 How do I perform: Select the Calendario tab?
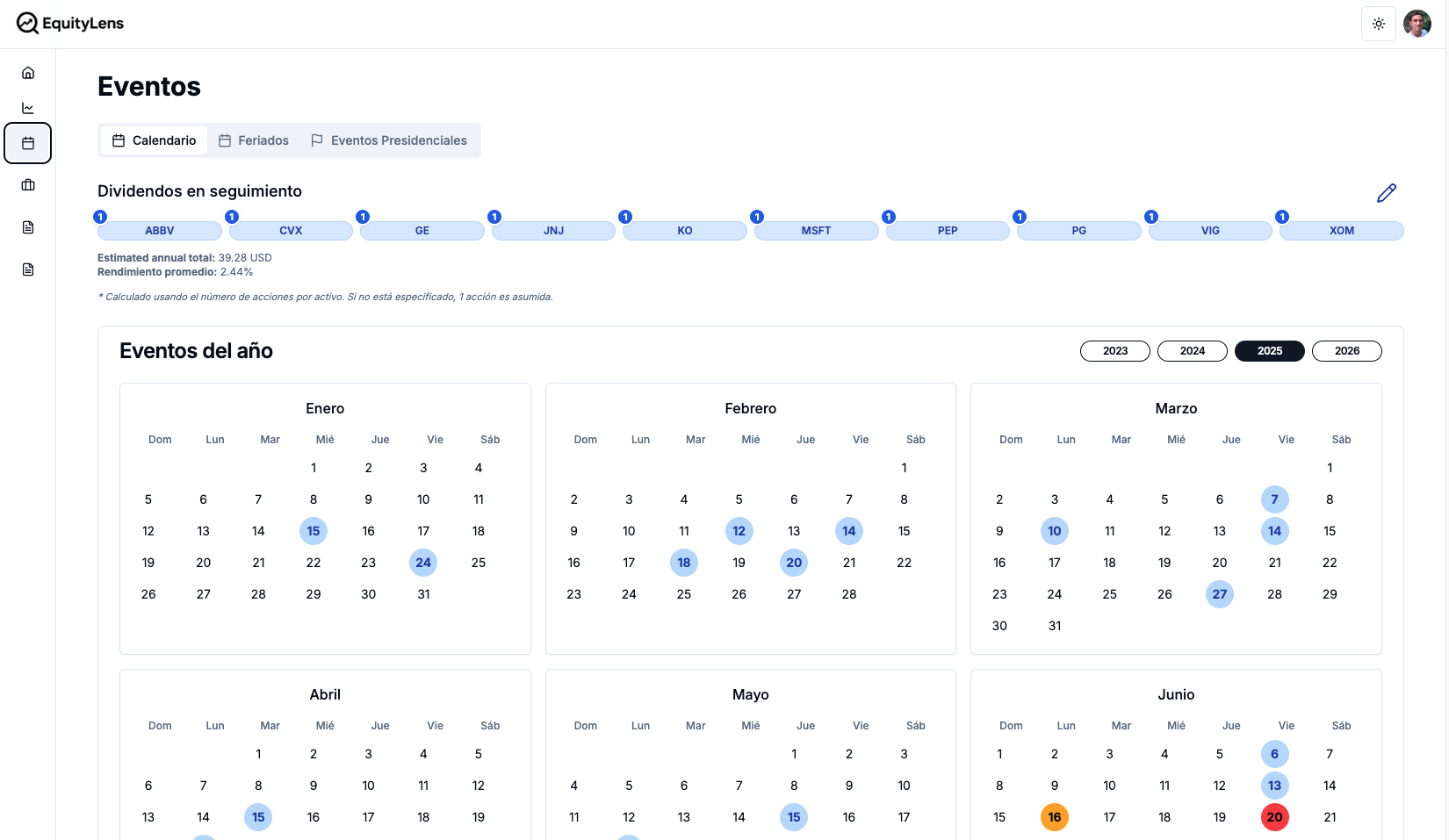pos(155,140)
